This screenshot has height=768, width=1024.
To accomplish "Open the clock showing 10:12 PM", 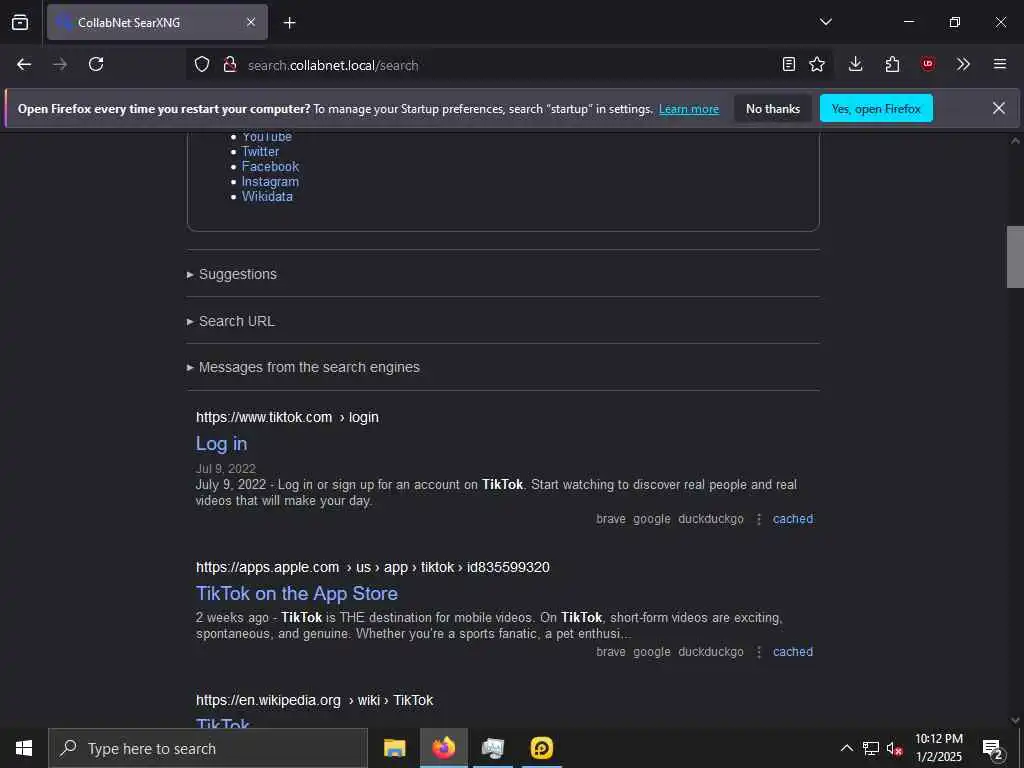I will [938, 748].
